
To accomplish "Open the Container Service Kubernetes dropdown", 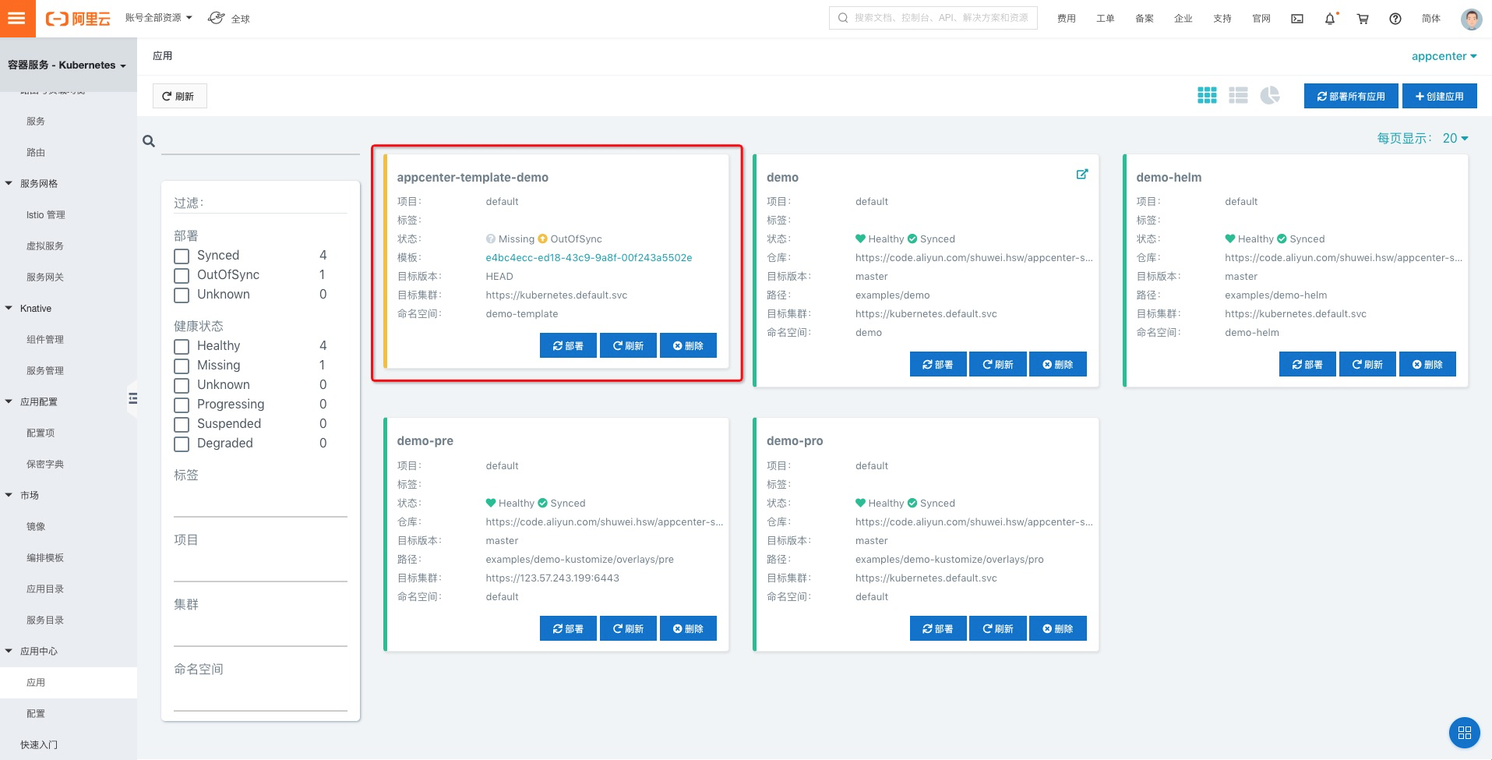I will pyautogui.click(x=67, y=65).
